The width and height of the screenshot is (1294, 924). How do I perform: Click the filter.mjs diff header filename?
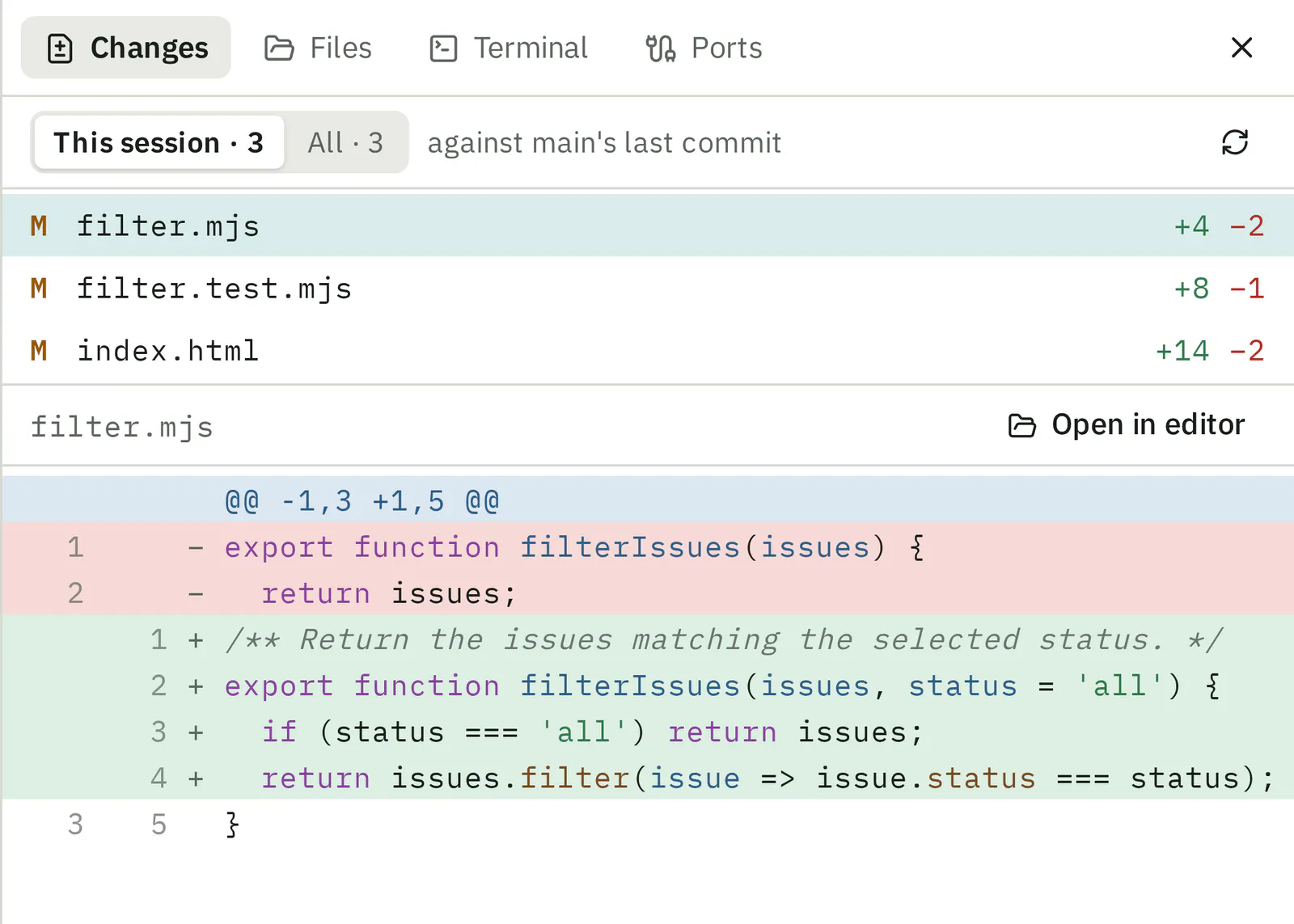(x=122, y=426)
